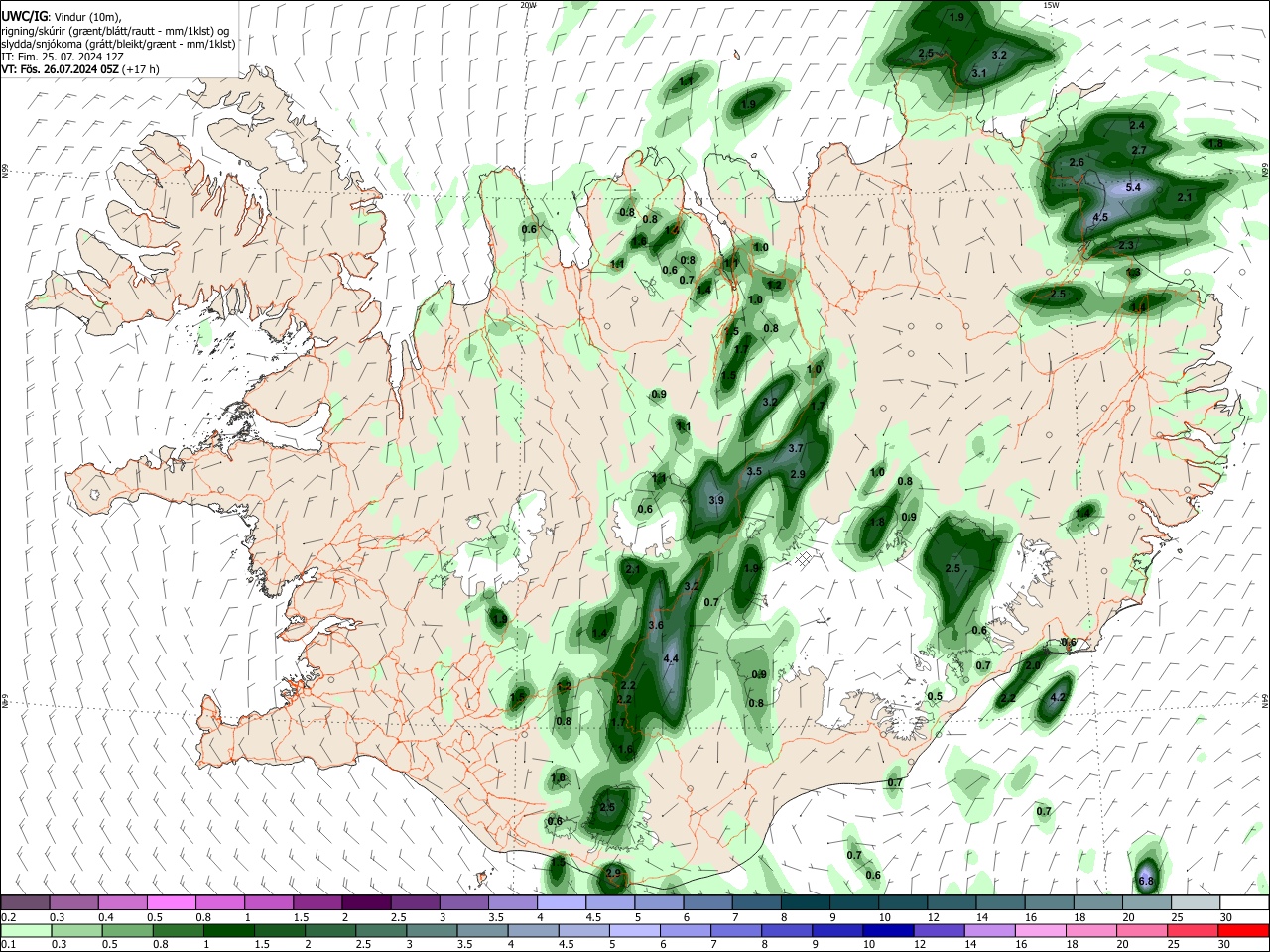Click the IT: Fim. 25.07.2024 12Z line
Viewport: 1270px width, 952px height.
click(63, 57)
